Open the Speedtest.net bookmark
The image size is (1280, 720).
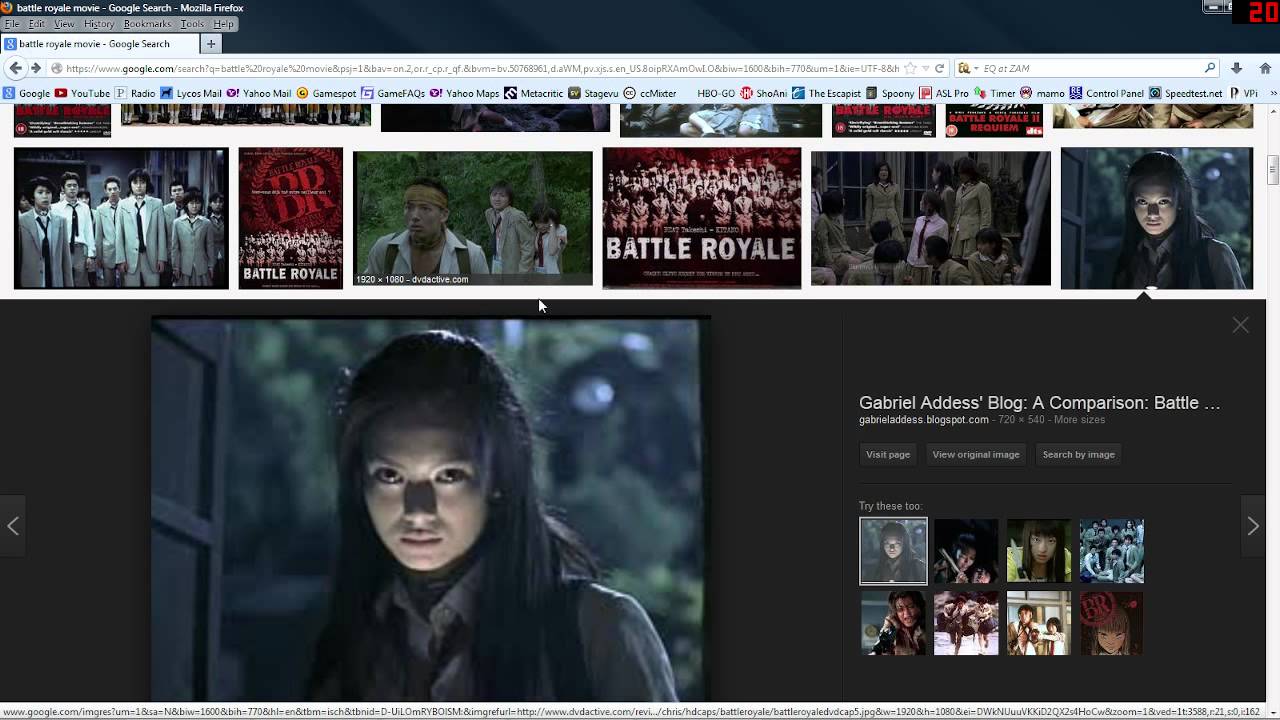tap(1185, 93)
